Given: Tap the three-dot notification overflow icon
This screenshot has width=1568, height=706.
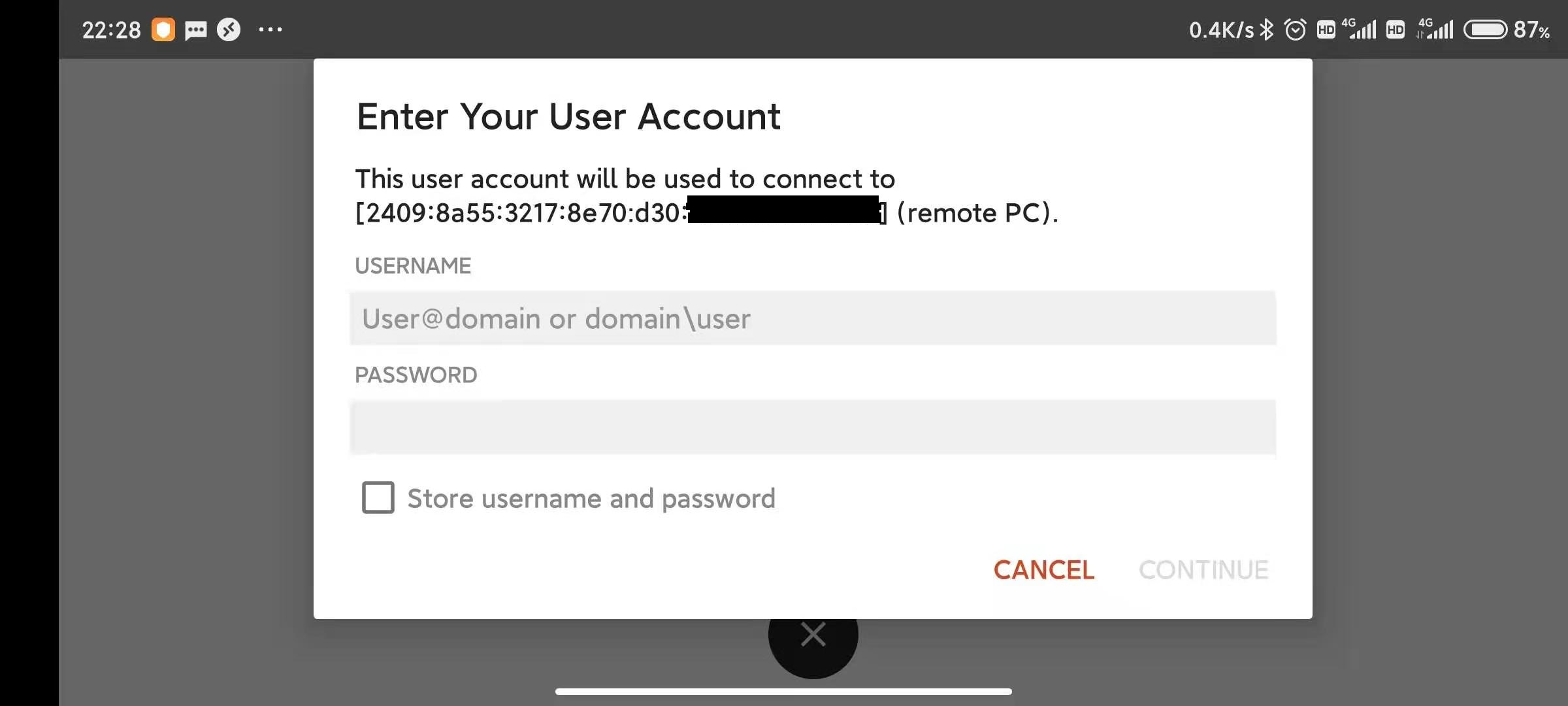Looking at the screenshot, I should 270,29.
